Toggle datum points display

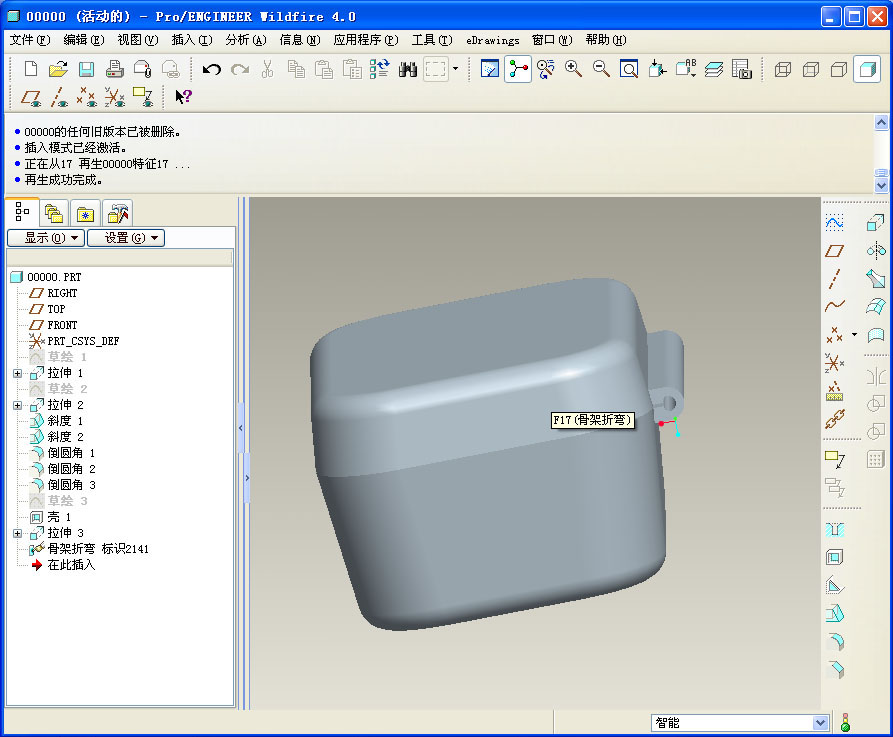[87, 97]
